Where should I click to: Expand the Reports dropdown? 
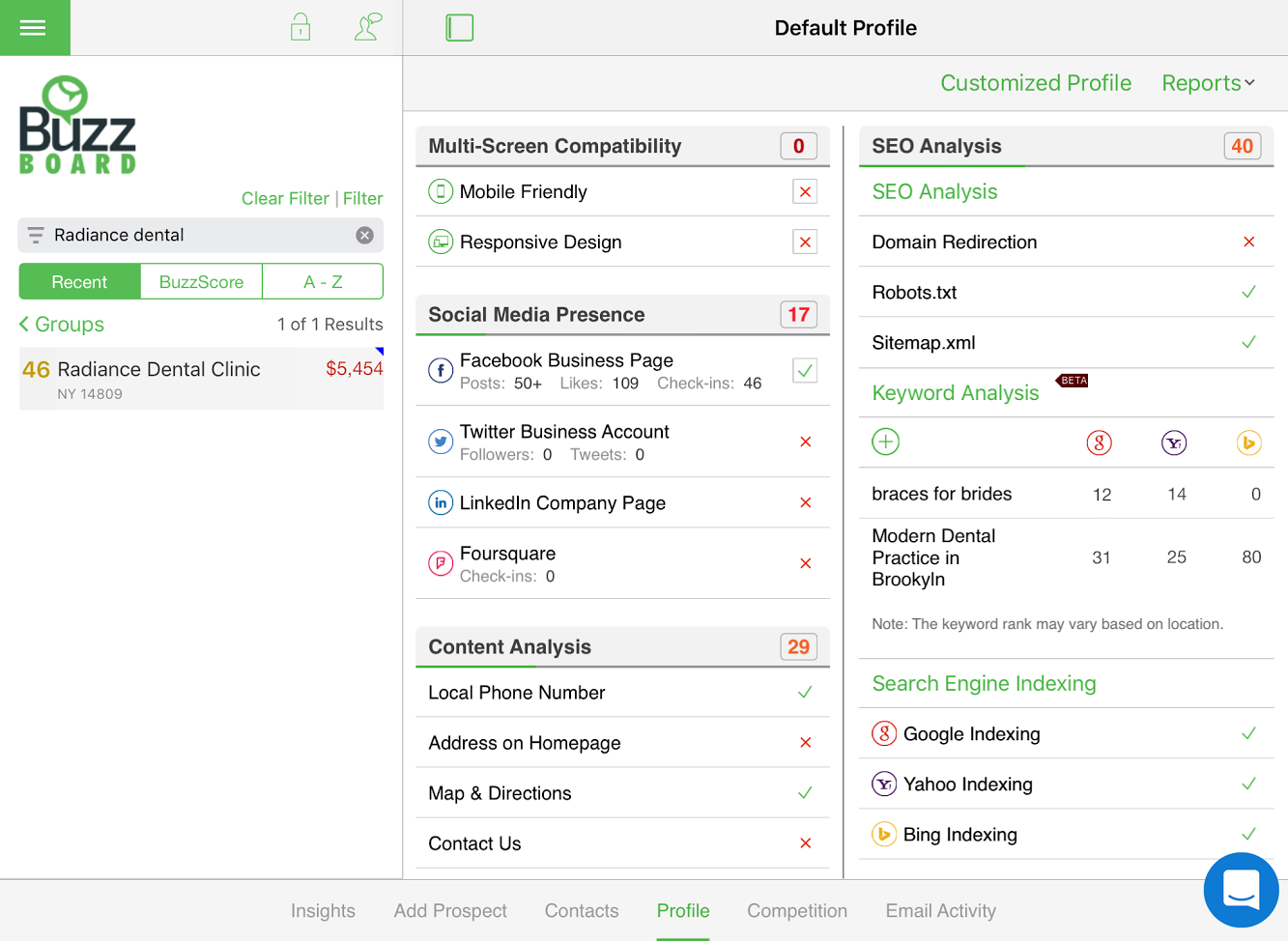pos(1208,83)
